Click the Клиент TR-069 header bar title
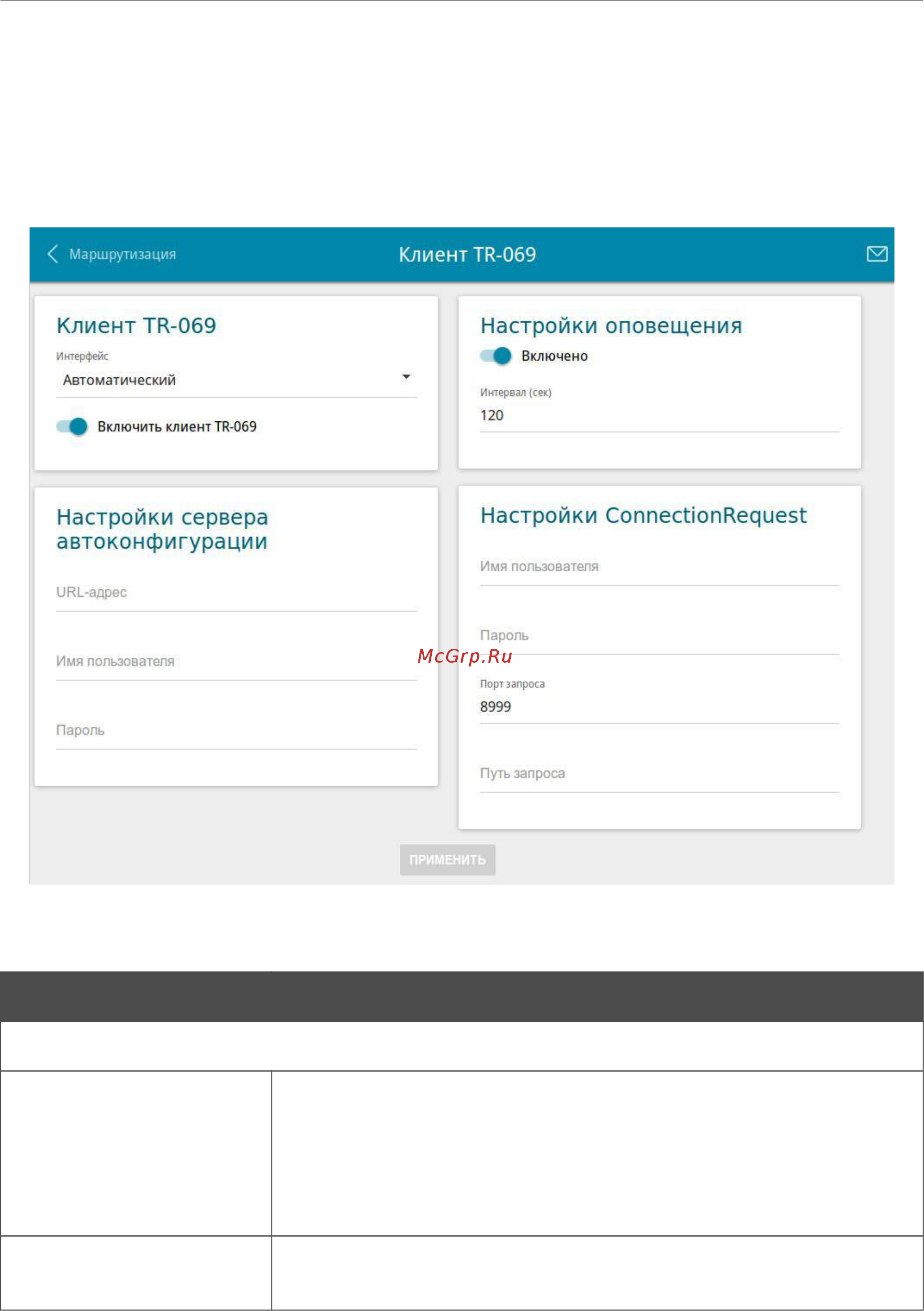This screenshot has height=1311, width=924. (x=467, y=255)
